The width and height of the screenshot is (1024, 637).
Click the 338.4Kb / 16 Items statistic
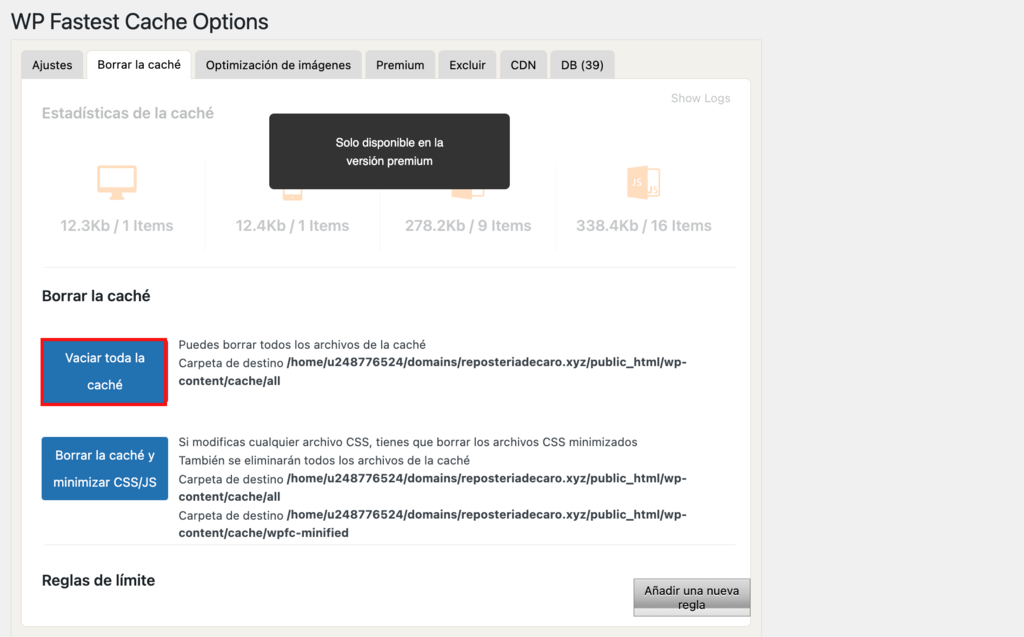(644, 225)
